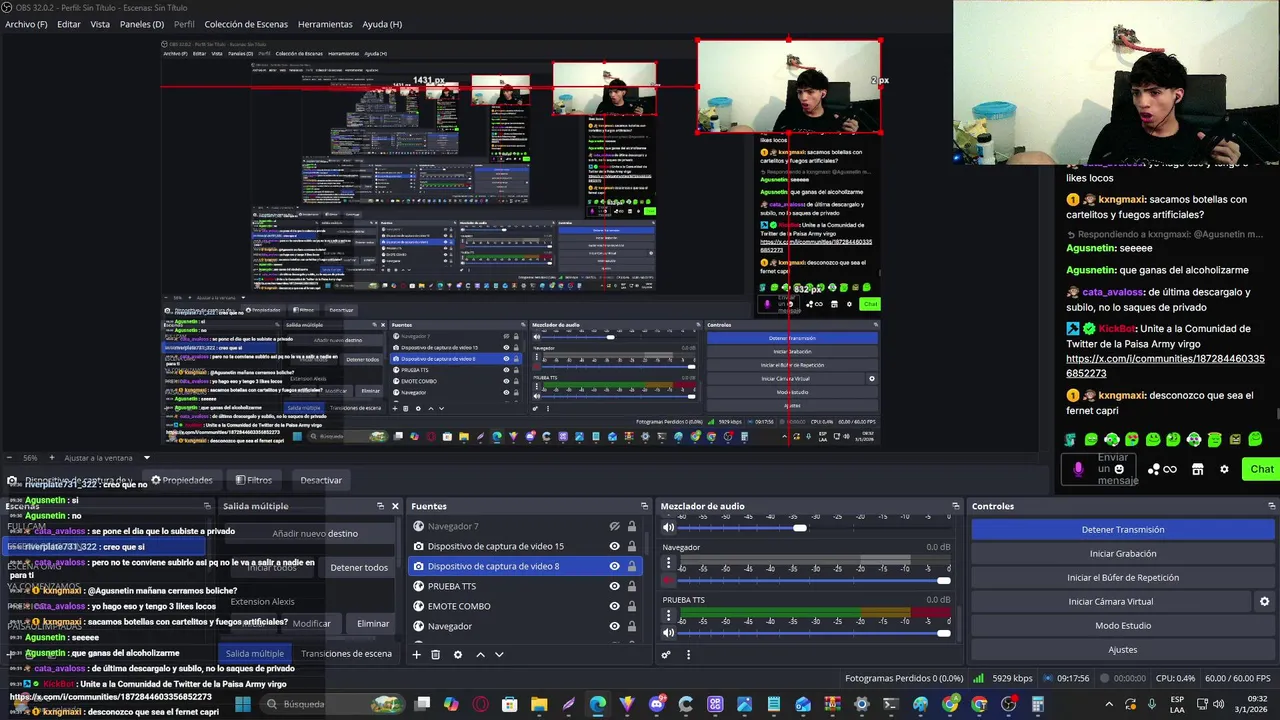Screen dimensions: 1280x720
Task: Click Iniciar Cámara Virtual
Action: tap(1111, 602)
